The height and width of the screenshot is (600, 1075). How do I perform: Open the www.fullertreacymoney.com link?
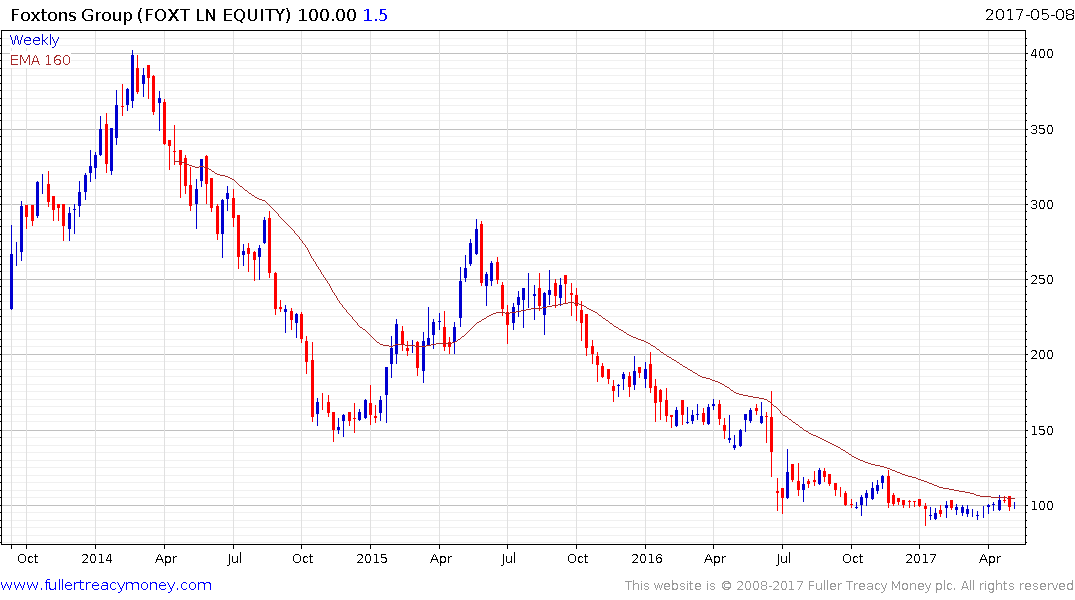coord(106,586)
